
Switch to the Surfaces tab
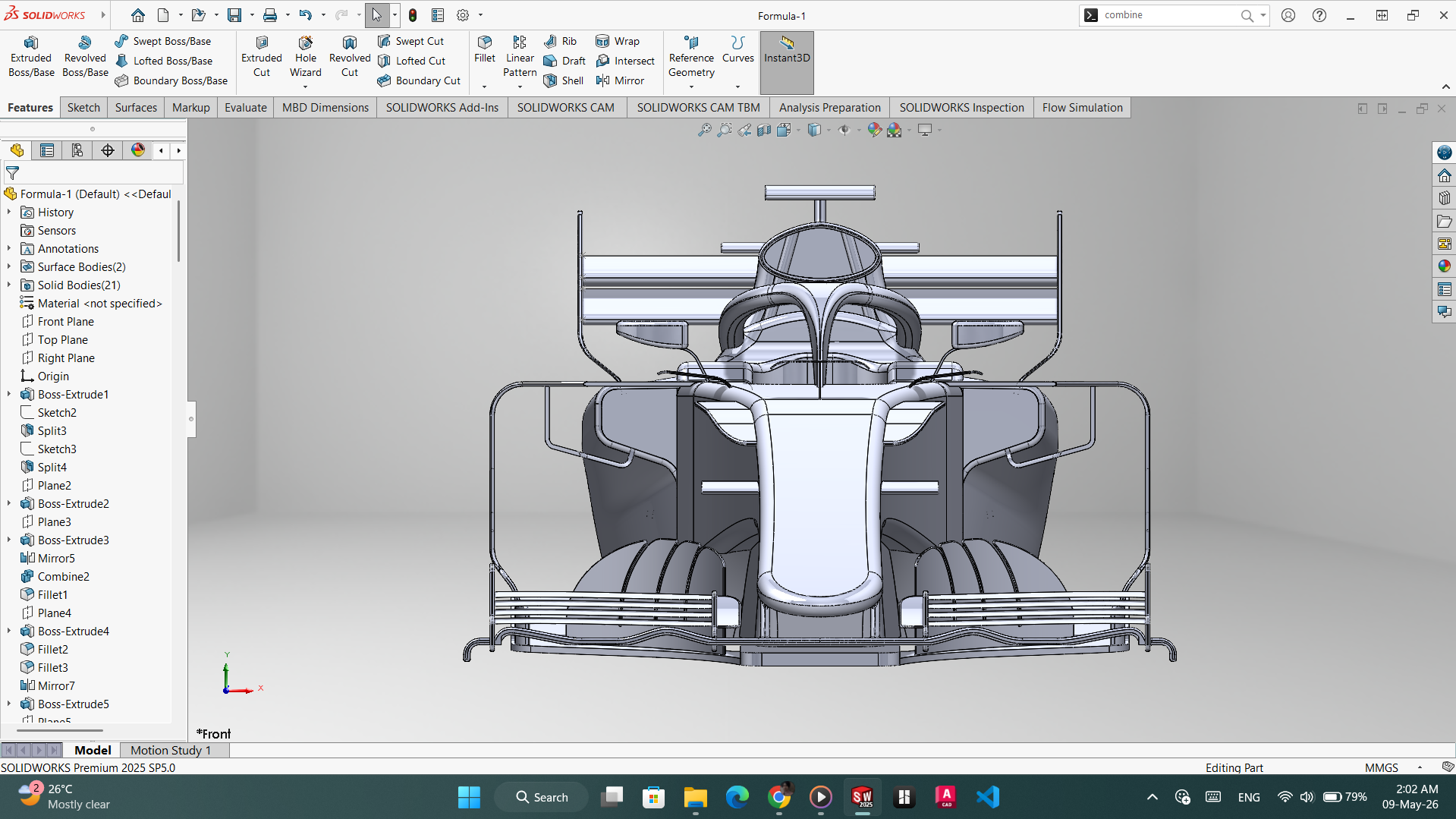point(136,108)
